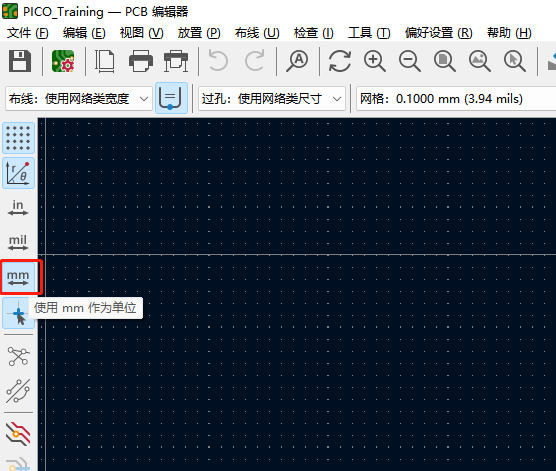Refresh the view with the circular arrows icon

pyautogui.click(x=340, y=61)
